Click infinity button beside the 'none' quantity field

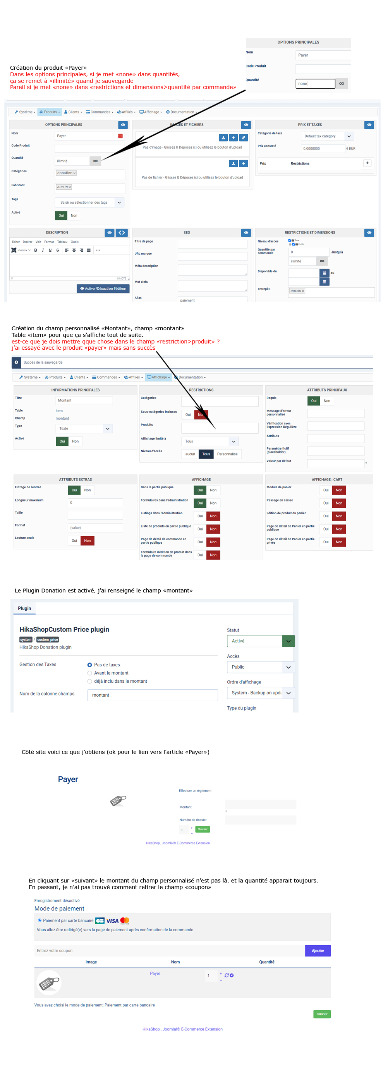click(x=342, y=83)
